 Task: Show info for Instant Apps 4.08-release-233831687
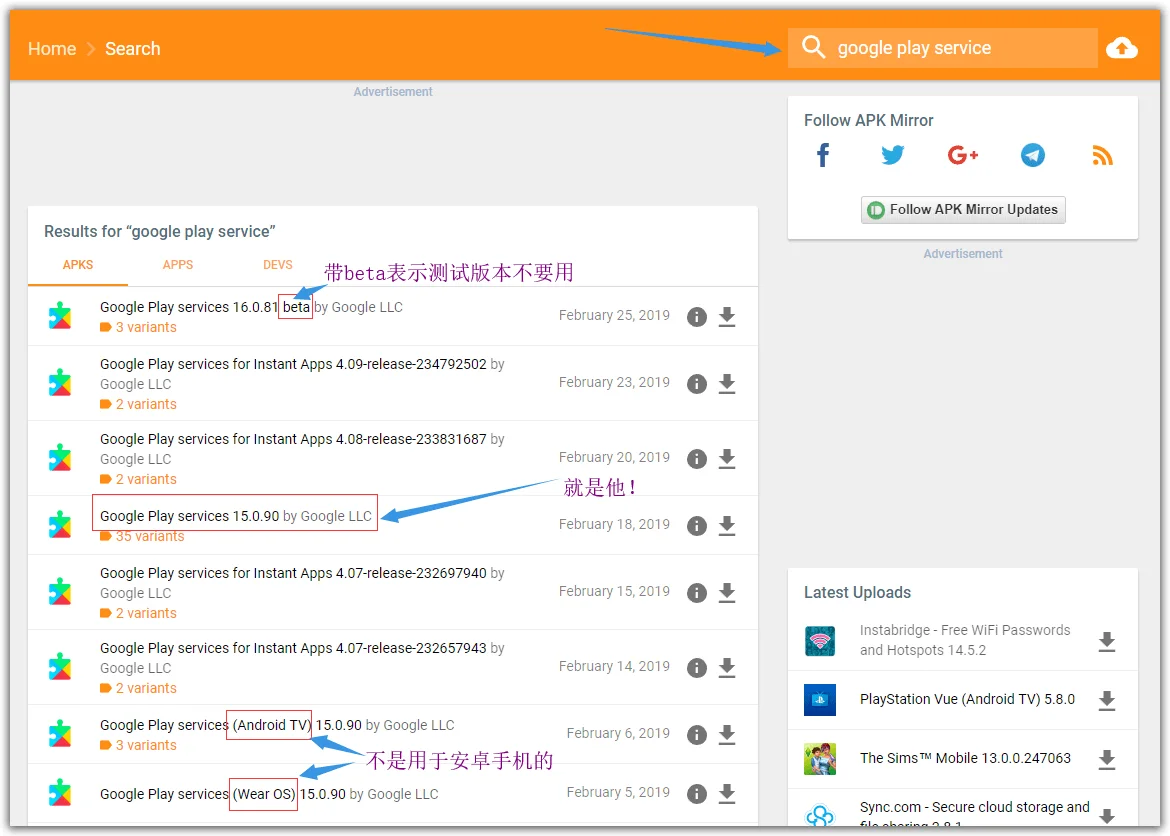[696, 458]
